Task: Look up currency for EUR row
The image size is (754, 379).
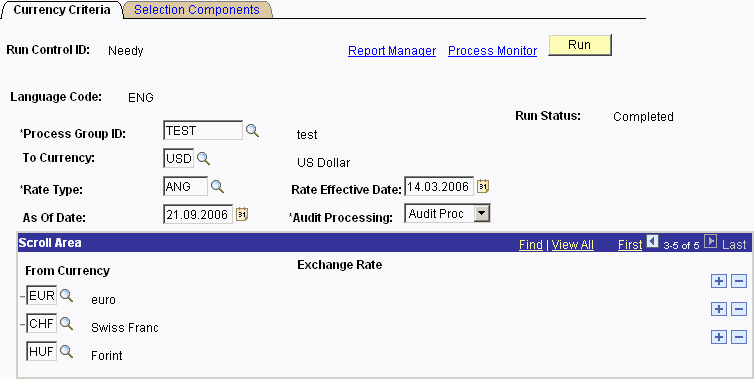Action: pos(66,296)
